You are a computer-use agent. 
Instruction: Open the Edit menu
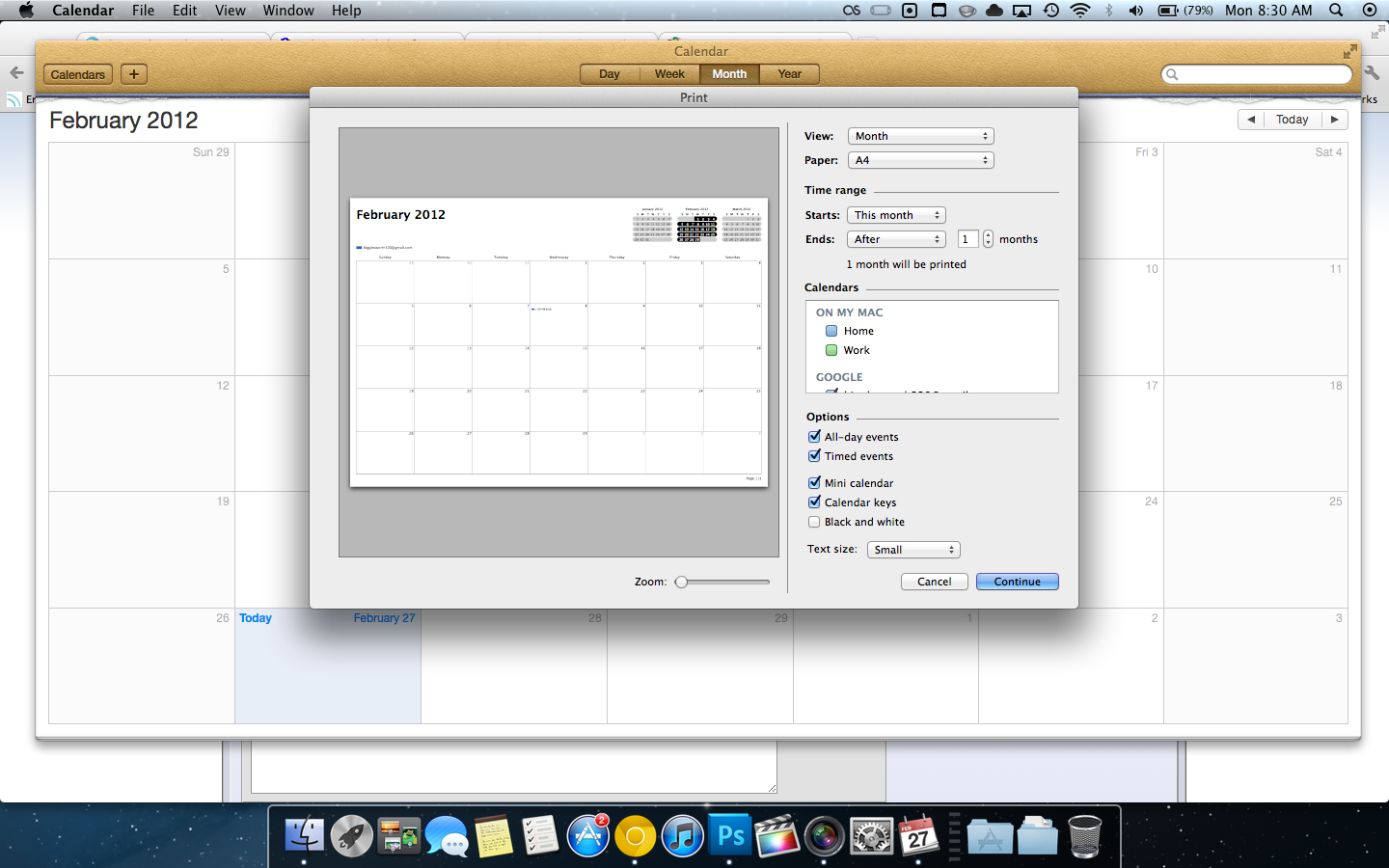coord(183,11)
